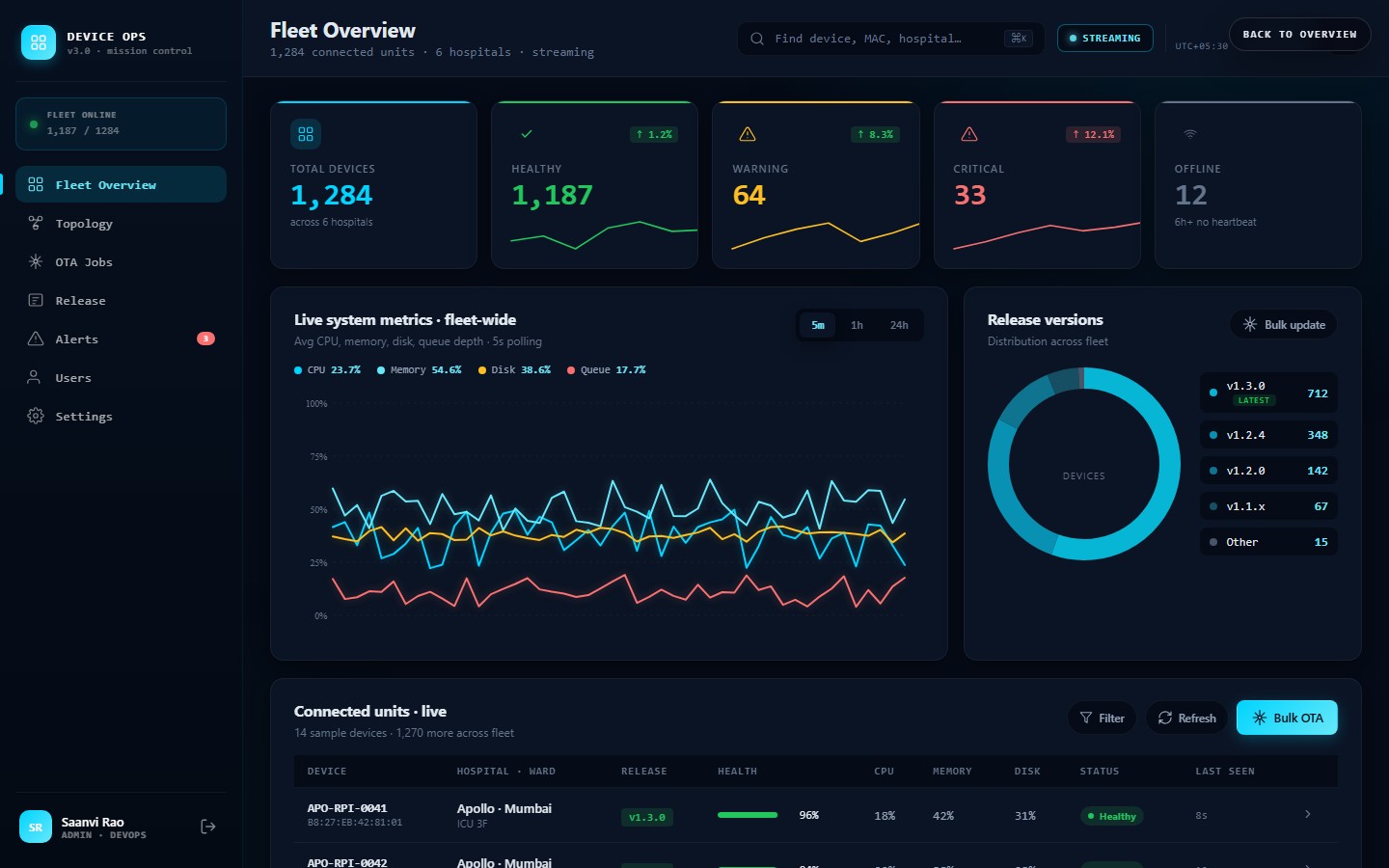Screen dimensions: 1389x868
Task: Click the Alerts triangle icon
Action: pyautogui.click(x=36, y=339)
